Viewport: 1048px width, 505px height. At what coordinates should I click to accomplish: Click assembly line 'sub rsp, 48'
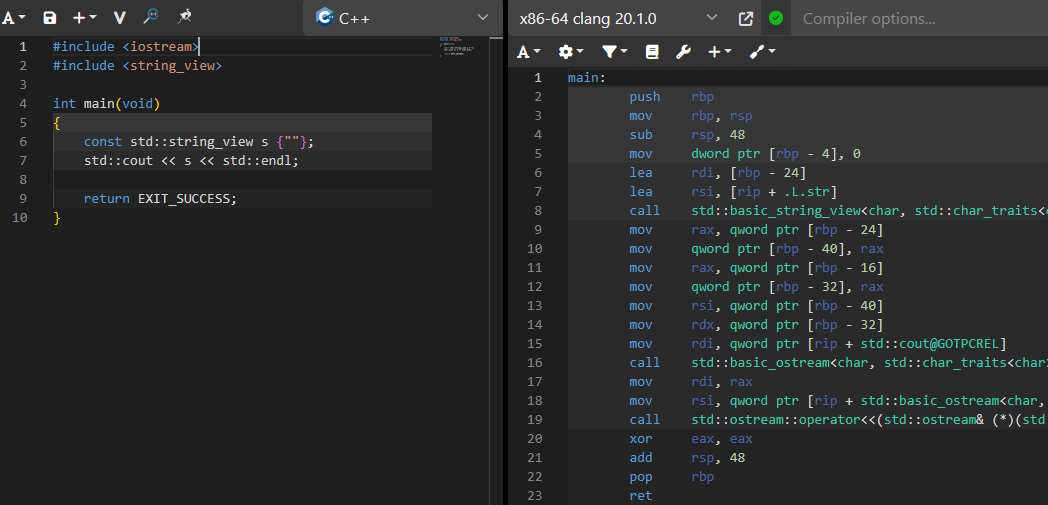tap(687, 135)
